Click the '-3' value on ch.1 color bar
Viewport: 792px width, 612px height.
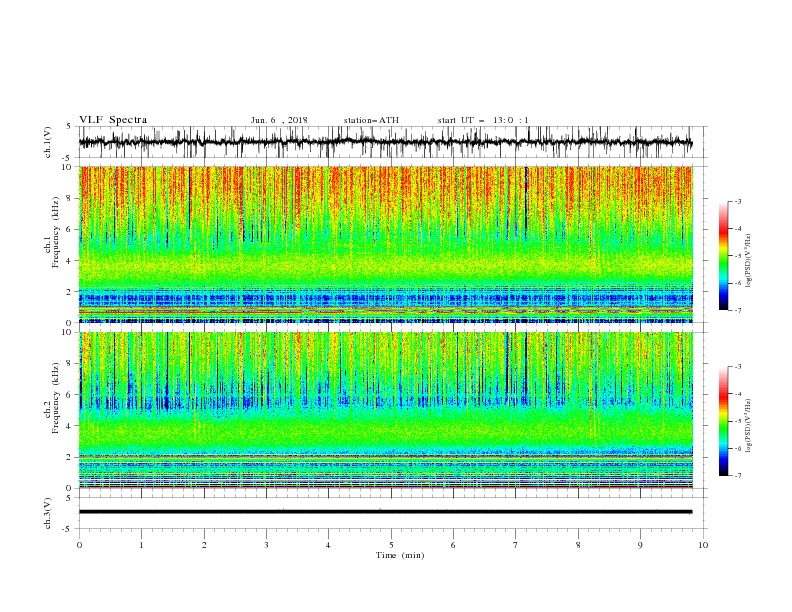click(x=738, y=201)
